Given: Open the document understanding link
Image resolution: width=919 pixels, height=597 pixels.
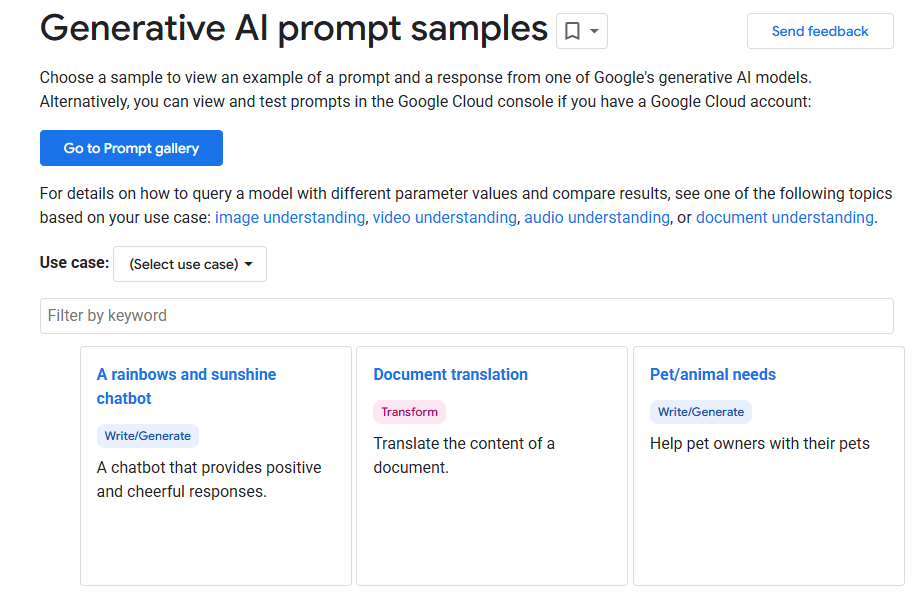Looking at the screenshot, I should click(784, 217).
